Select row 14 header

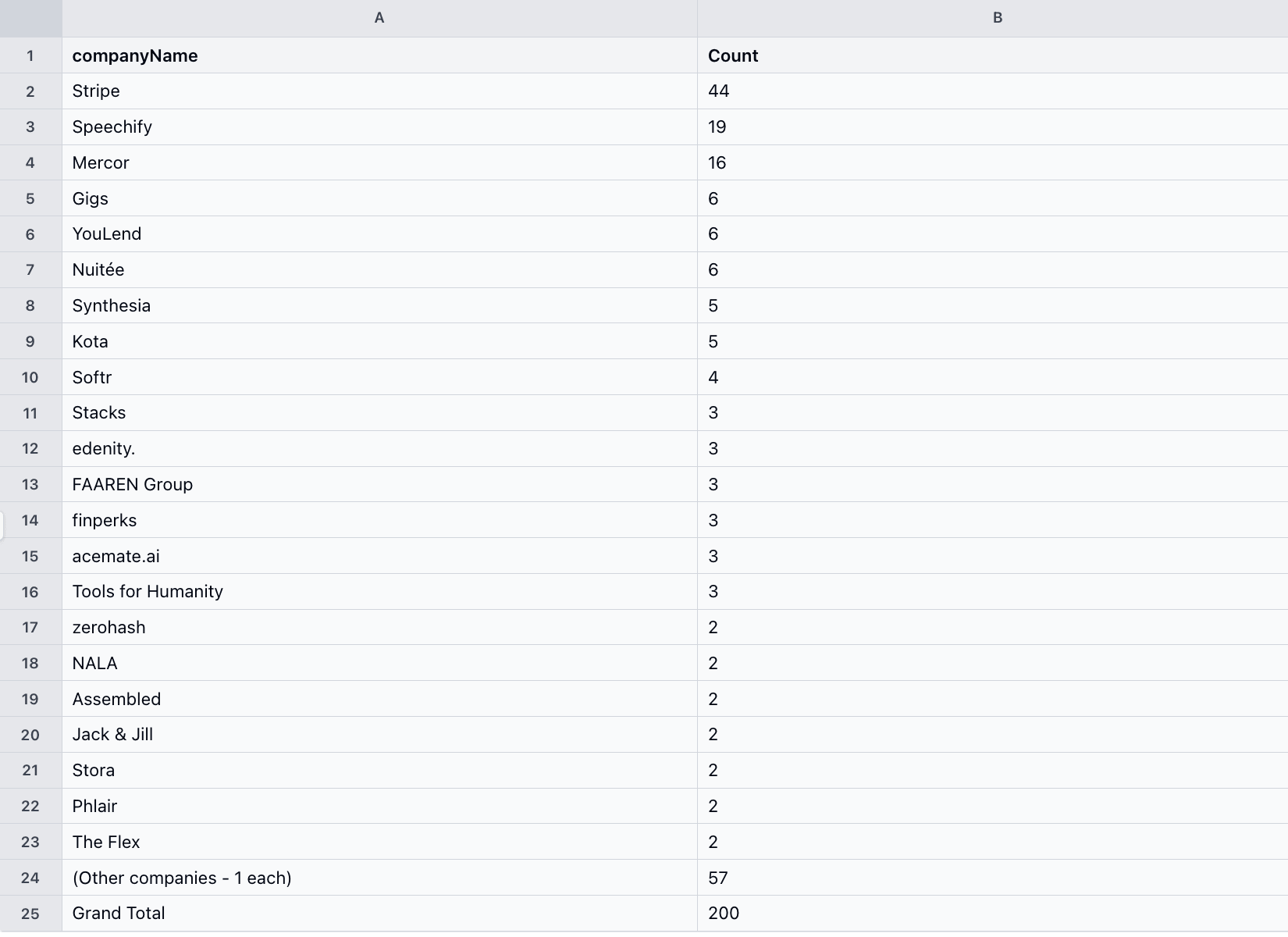click(x=30, y=520)
